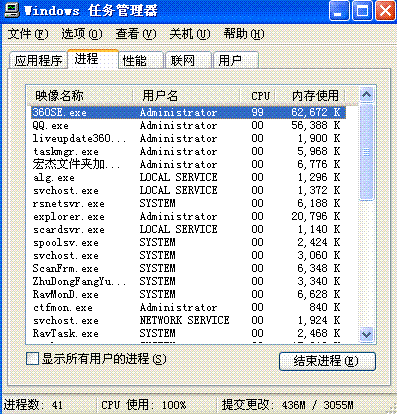Enable 显示所有用户的进程 checkbox

(x=32, y=359)
